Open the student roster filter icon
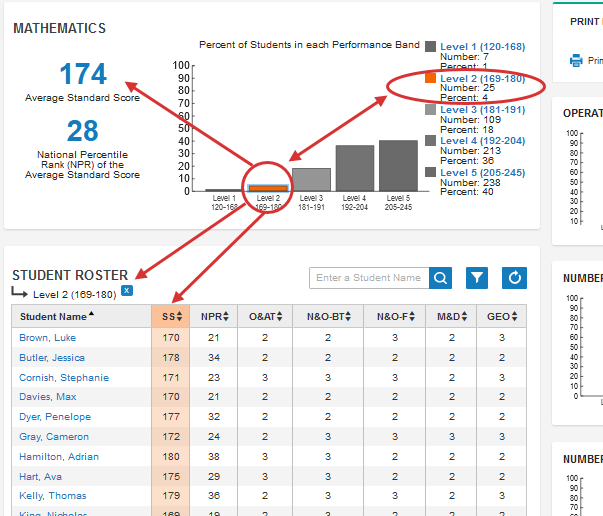603x516 pixels. coord(477,278)
